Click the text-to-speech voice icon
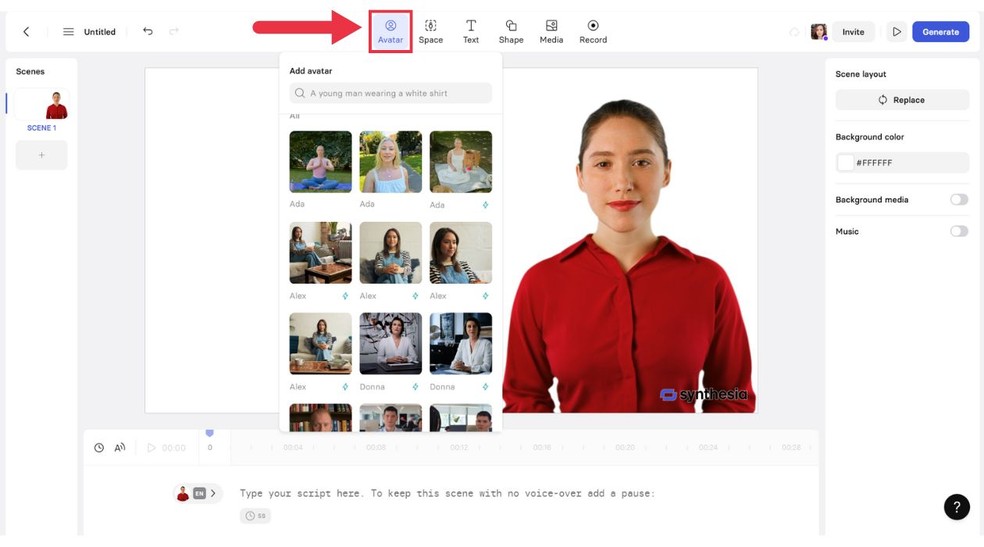The width and height of the screenshot is (984, 547). 120,447
